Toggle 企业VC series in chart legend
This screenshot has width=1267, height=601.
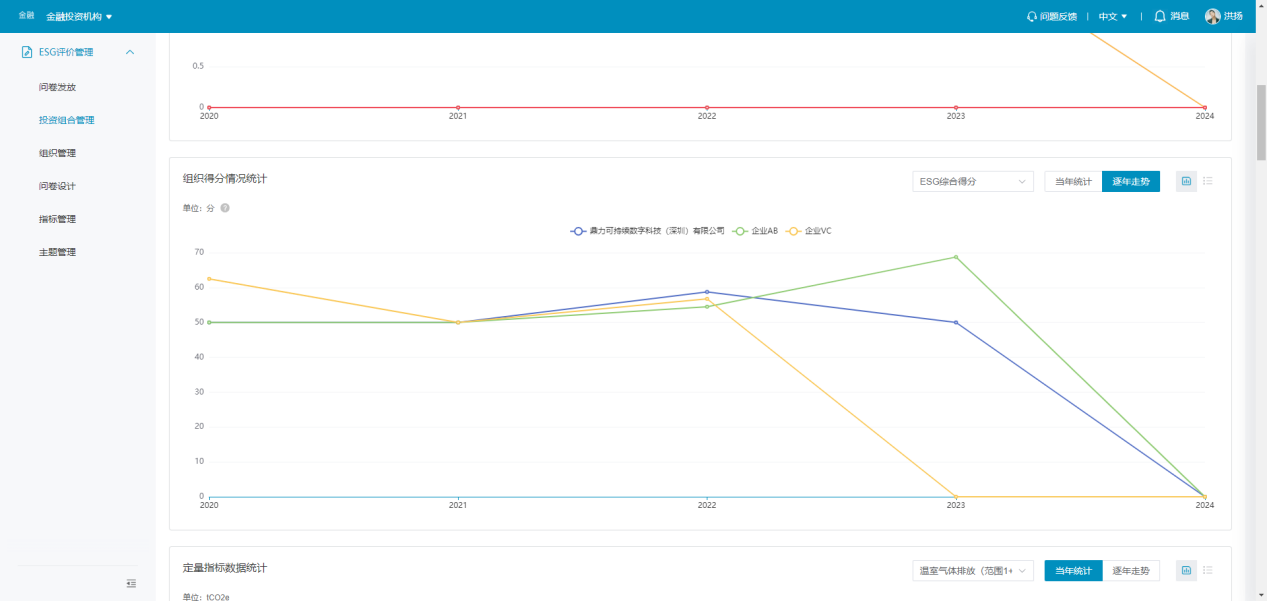click(809, 231)
